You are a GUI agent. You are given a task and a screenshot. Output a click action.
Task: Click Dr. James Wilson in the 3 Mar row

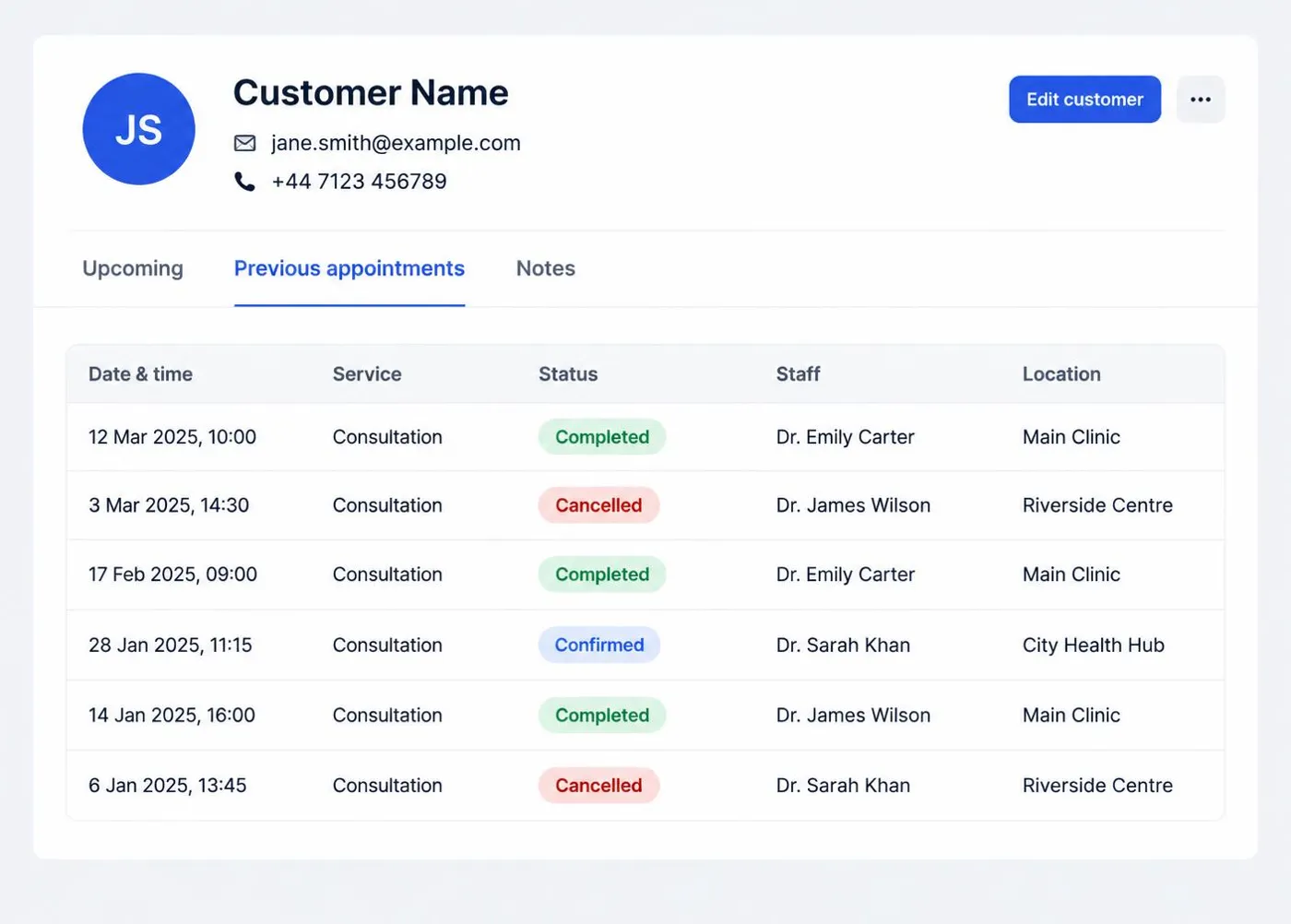853,505
